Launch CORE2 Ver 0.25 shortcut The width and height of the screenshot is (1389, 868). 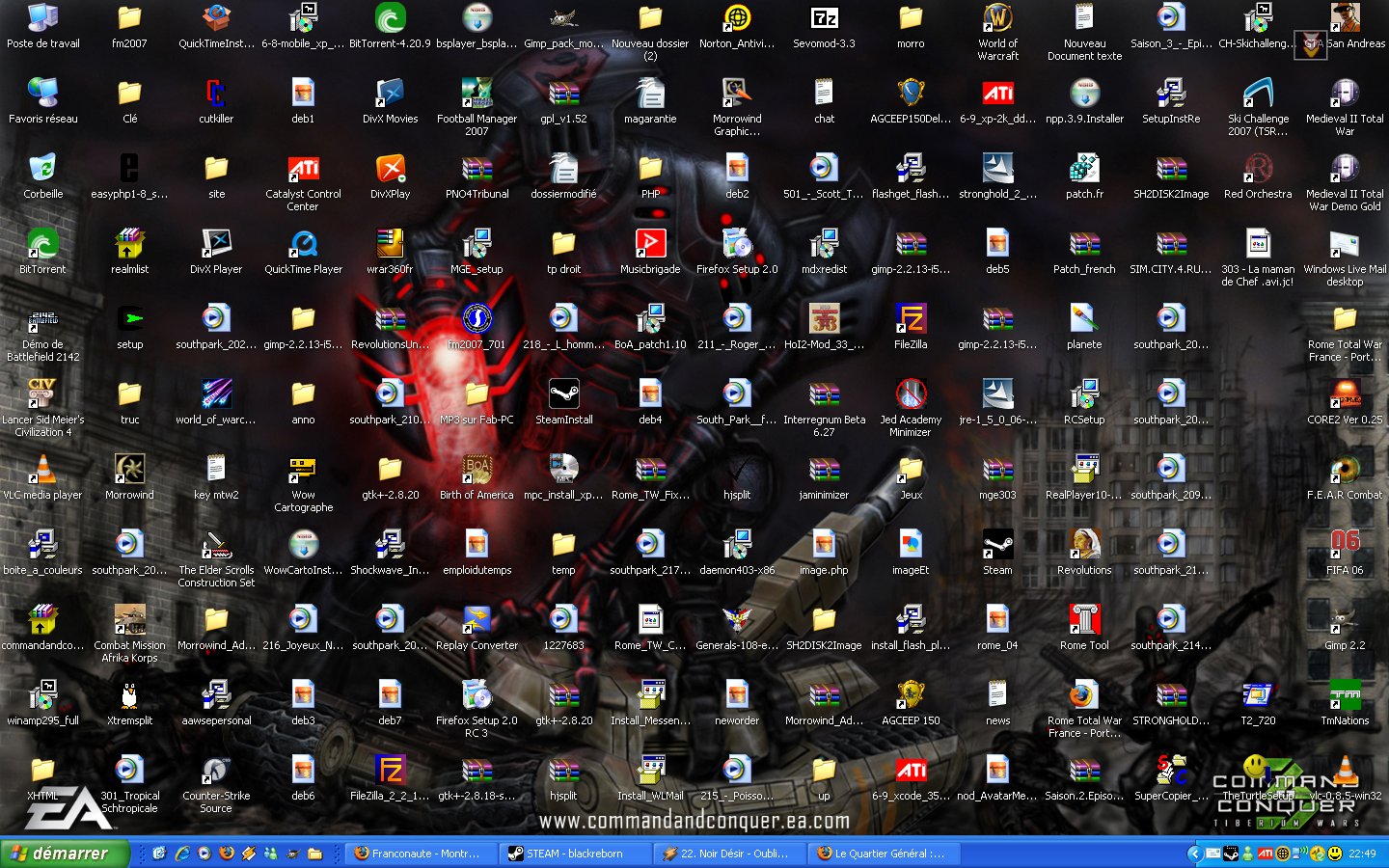(1346, 402)
